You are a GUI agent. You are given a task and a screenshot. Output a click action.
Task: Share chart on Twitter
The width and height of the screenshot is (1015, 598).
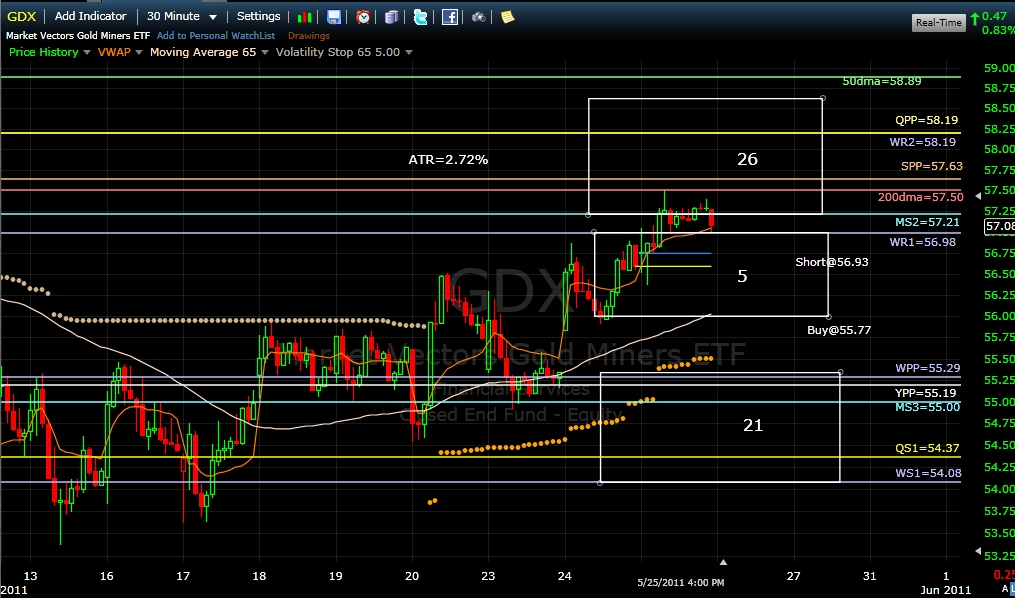pyautogui.click(x=420, y=17)
